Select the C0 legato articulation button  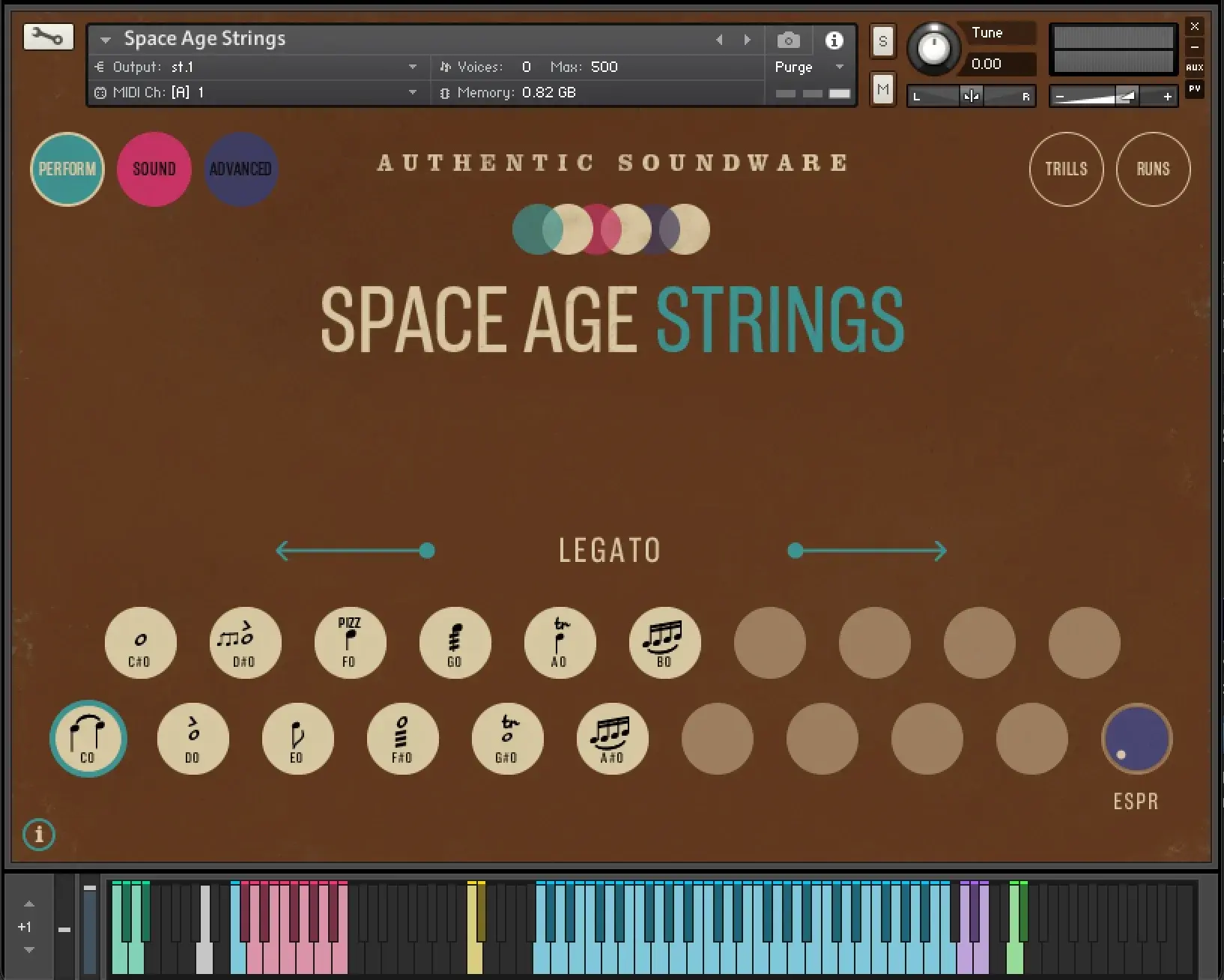(x=88, y=739)
